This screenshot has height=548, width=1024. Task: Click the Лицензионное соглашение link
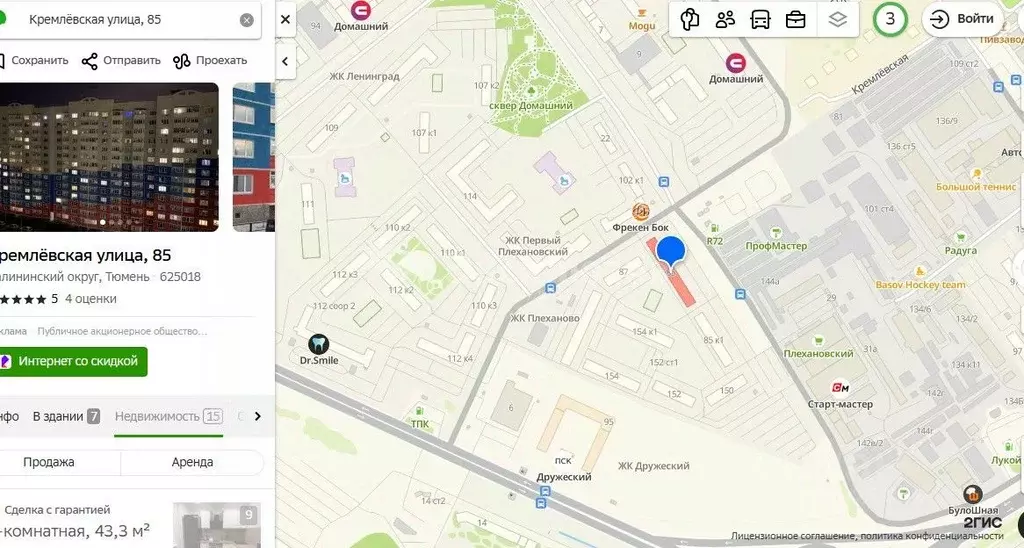click(x=792, y=536)
